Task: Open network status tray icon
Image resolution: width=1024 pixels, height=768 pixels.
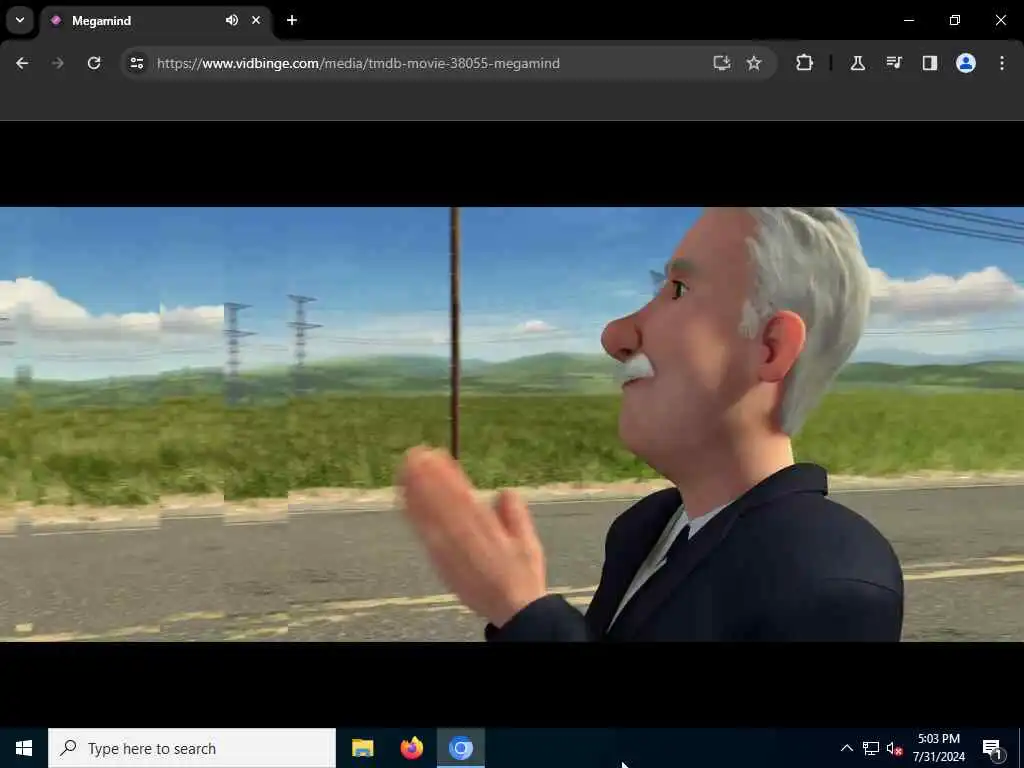Action: point(871,748)
